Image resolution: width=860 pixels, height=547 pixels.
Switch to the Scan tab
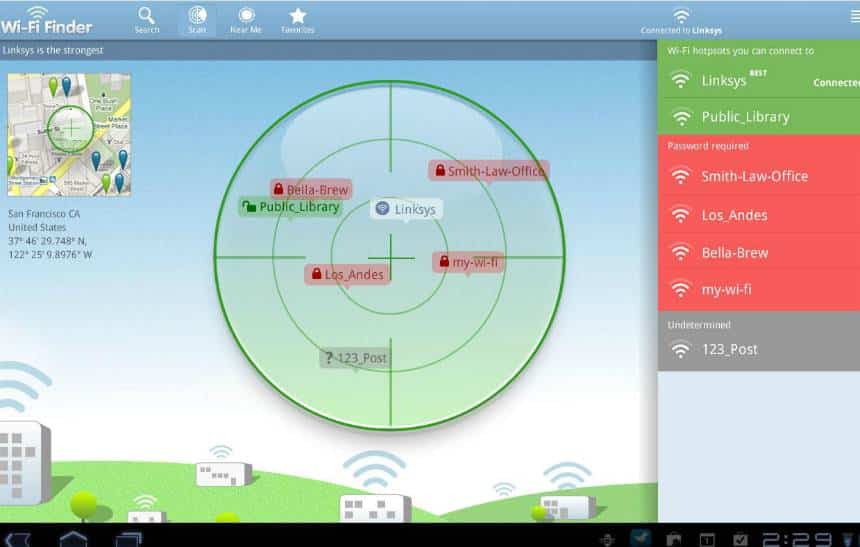[x=197, y=20]
